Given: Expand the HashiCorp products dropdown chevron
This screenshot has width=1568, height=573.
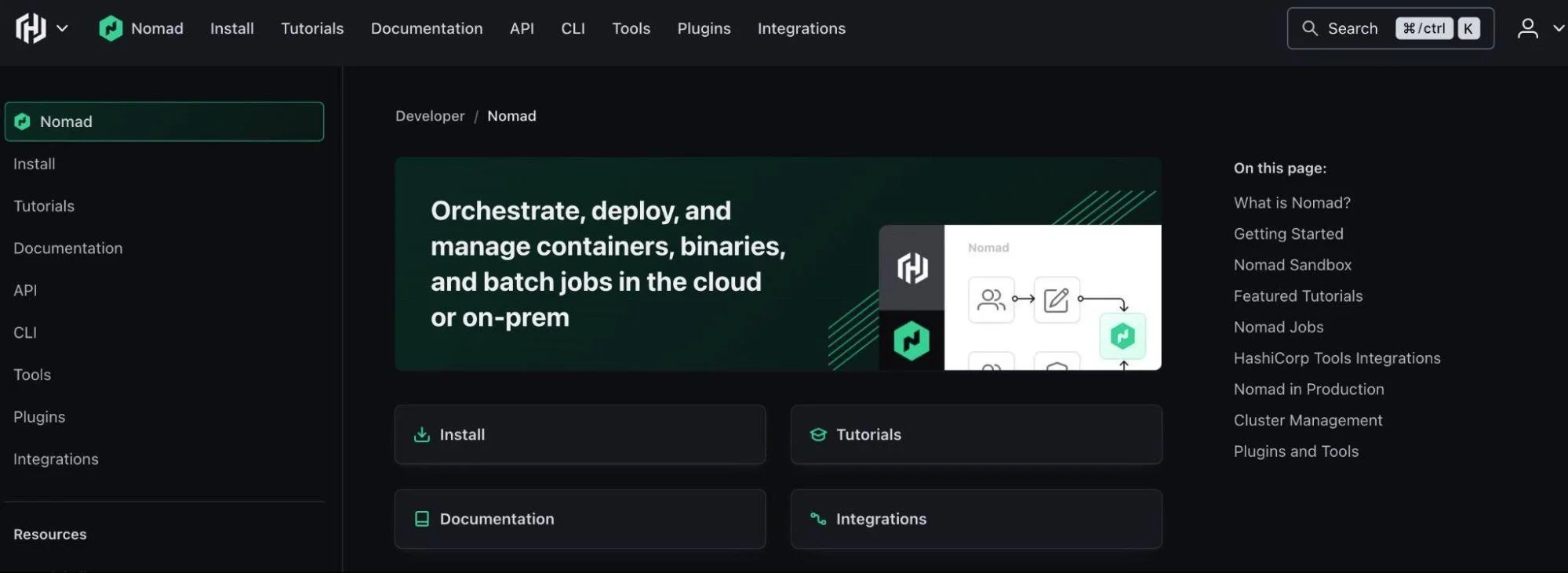Looking at the screenshot, I should click(63, 28).
